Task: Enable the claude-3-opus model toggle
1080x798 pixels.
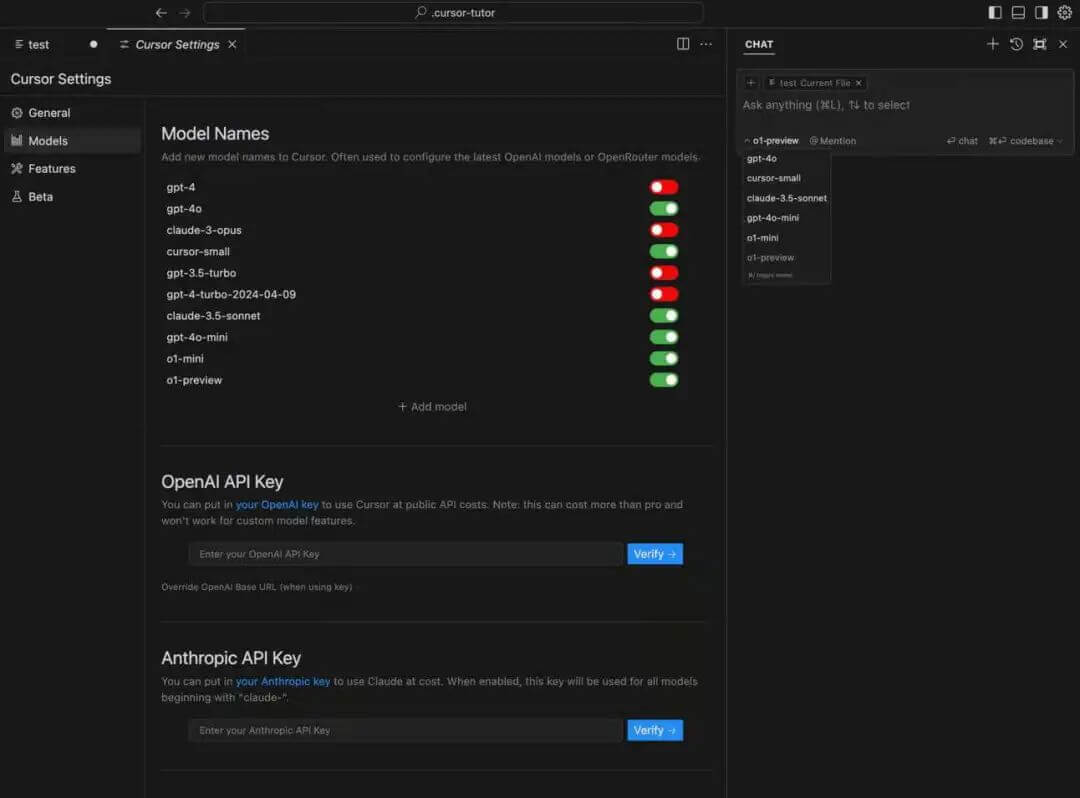Action: click(x=664, y=230)
